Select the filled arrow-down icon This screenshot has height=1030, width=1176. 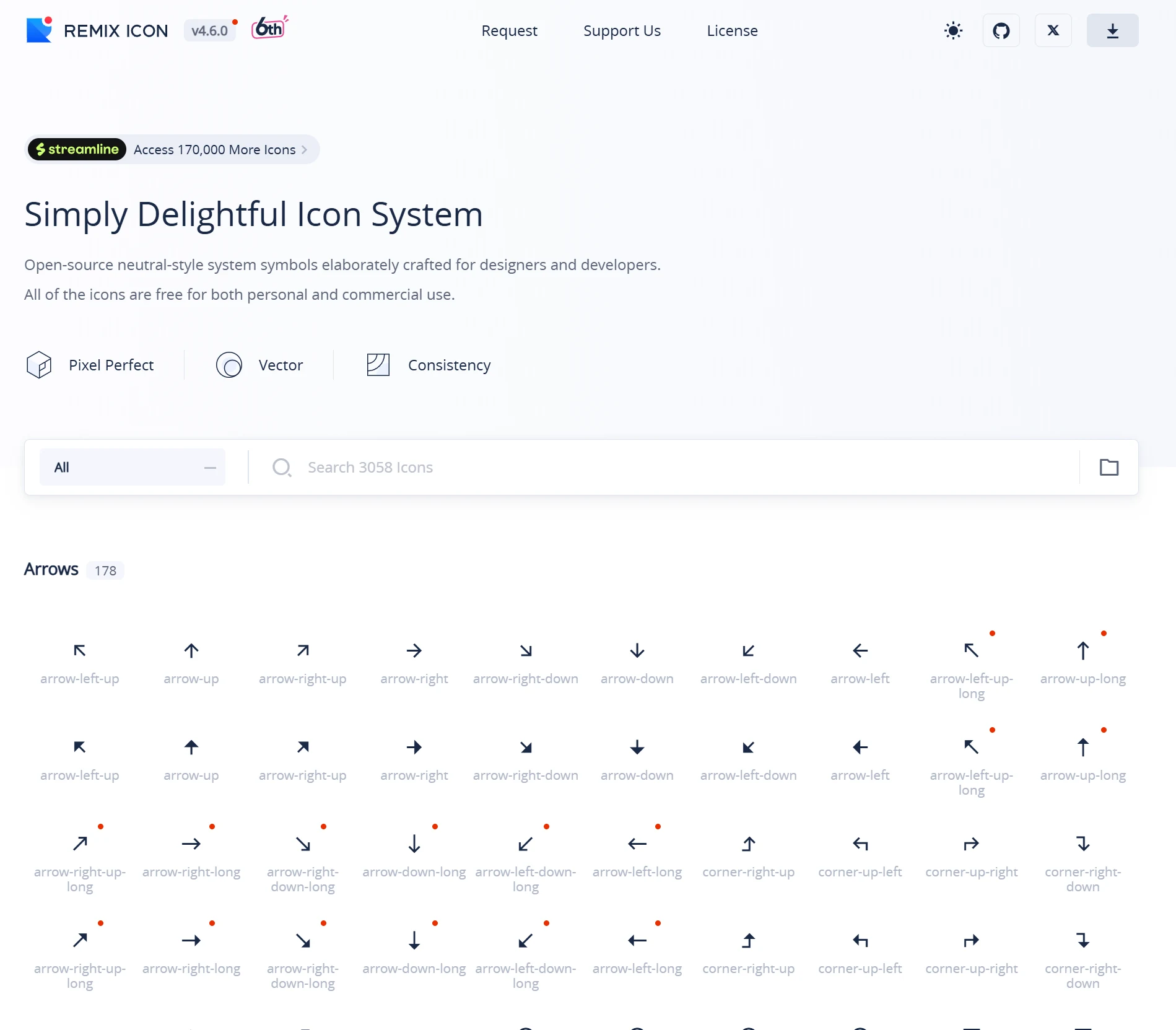click(x=637, y=747)
